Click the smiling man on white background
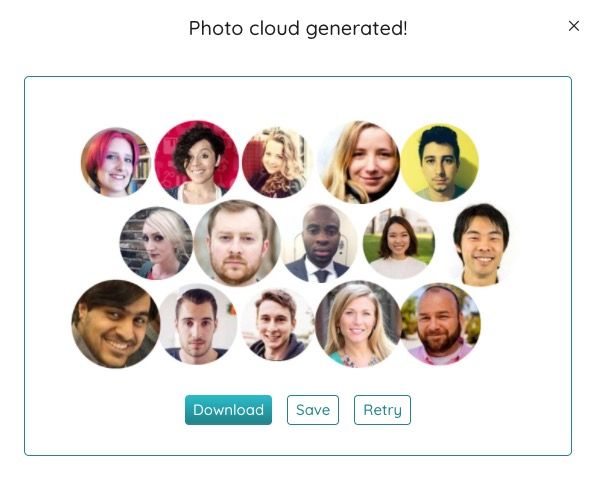This screenshot has width=596, height=481. tap(482, 244)
